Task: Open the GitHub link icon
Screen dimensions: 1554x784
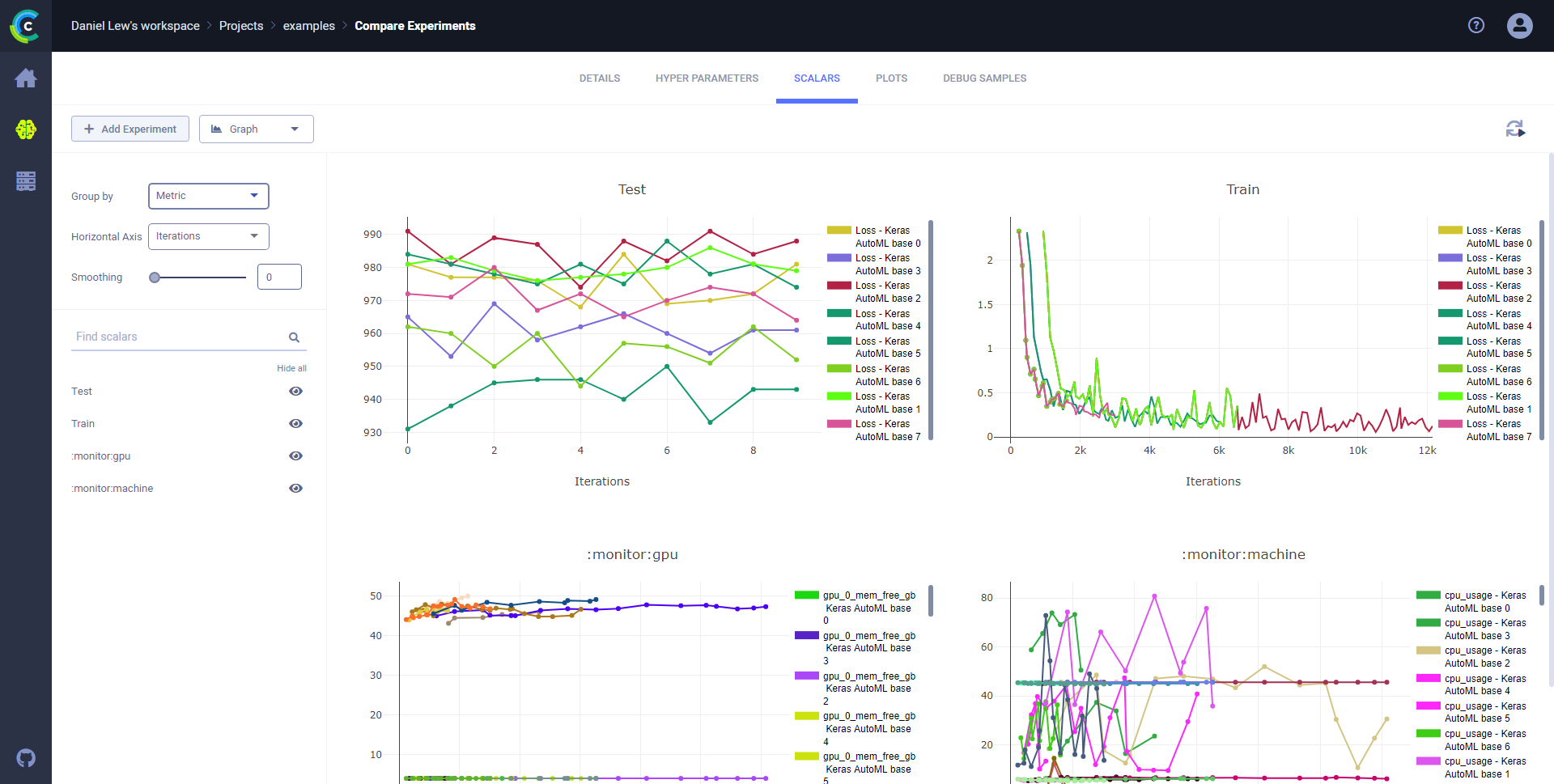Action: (x=26, y=758)
